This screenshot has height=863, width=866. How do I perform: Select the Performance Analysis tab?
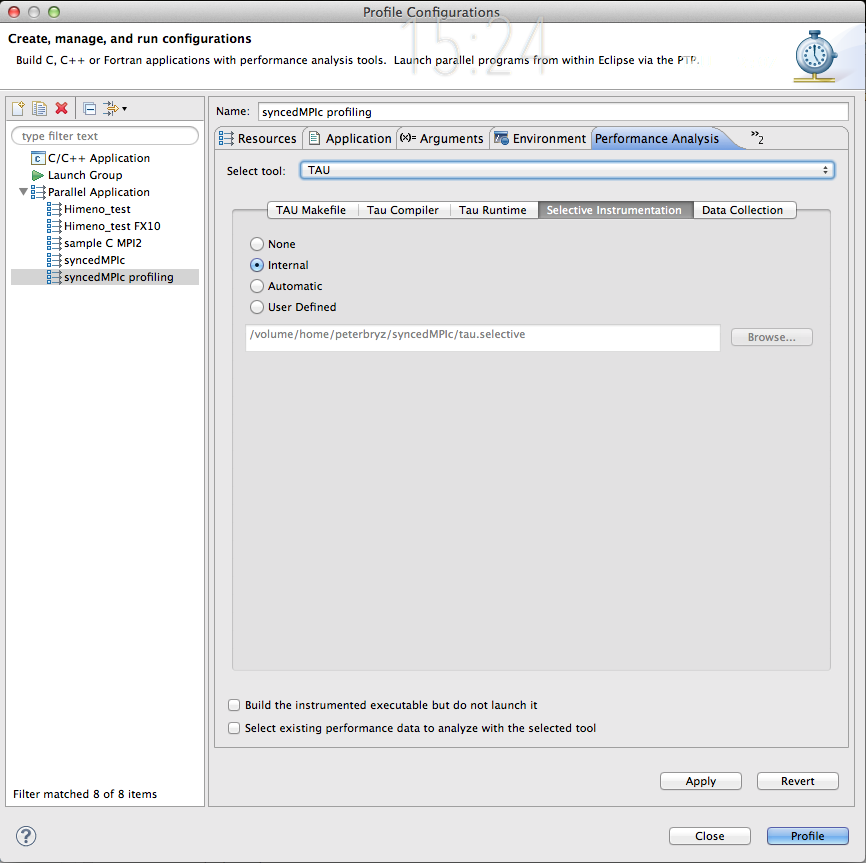tap(657, 139)
